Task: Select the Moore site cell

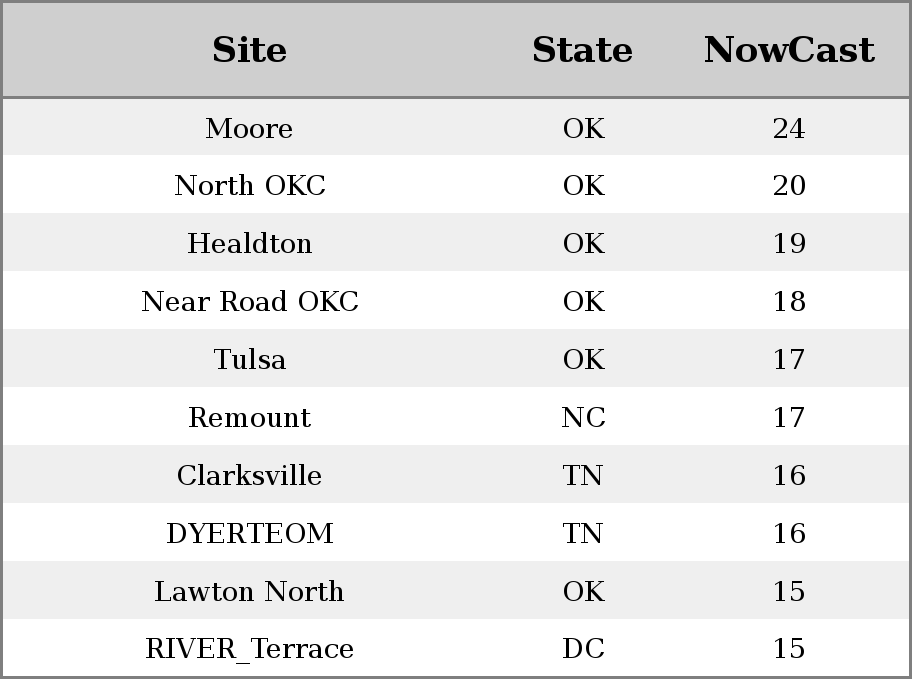Action: pyautogui.click(x=249, y=128)
